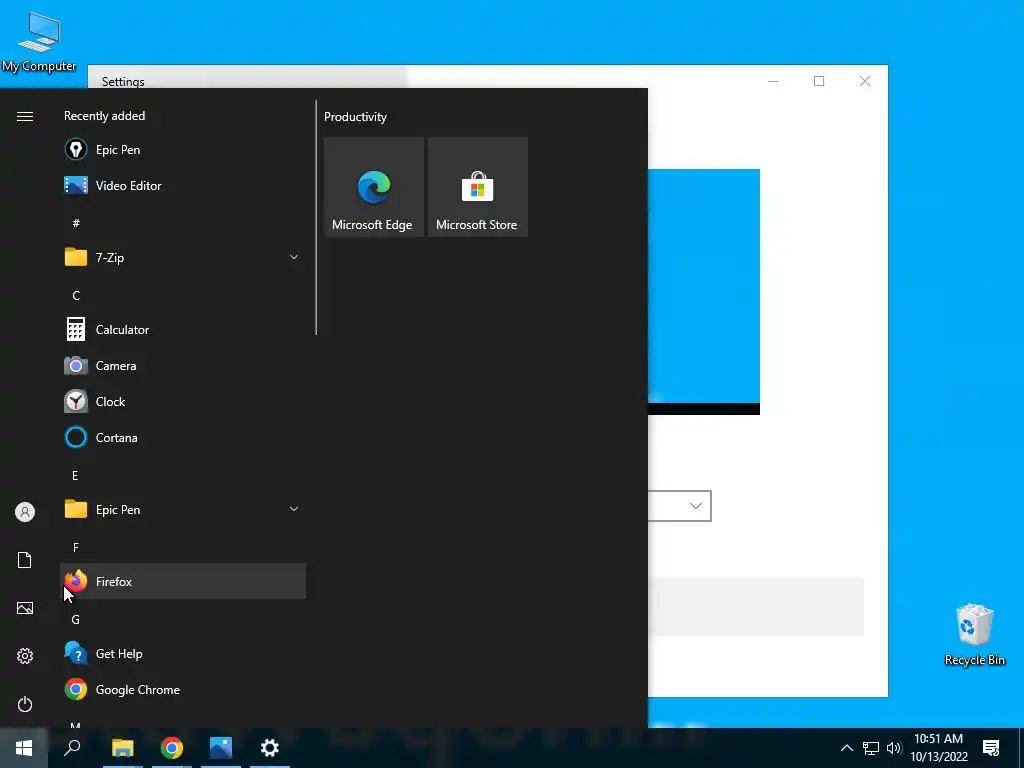Open the Microsoft Edge tile
This screenshot has height=768, width=1024.
tap(374, 187)
